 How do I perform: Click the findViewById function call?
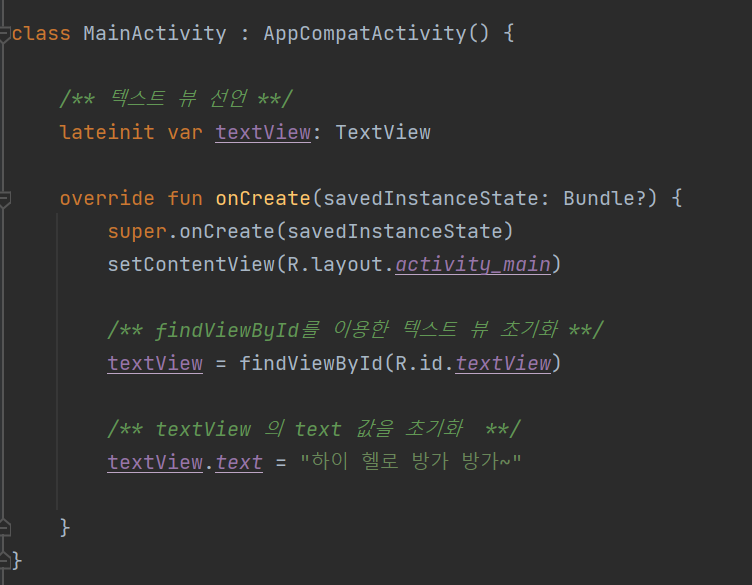311,363
